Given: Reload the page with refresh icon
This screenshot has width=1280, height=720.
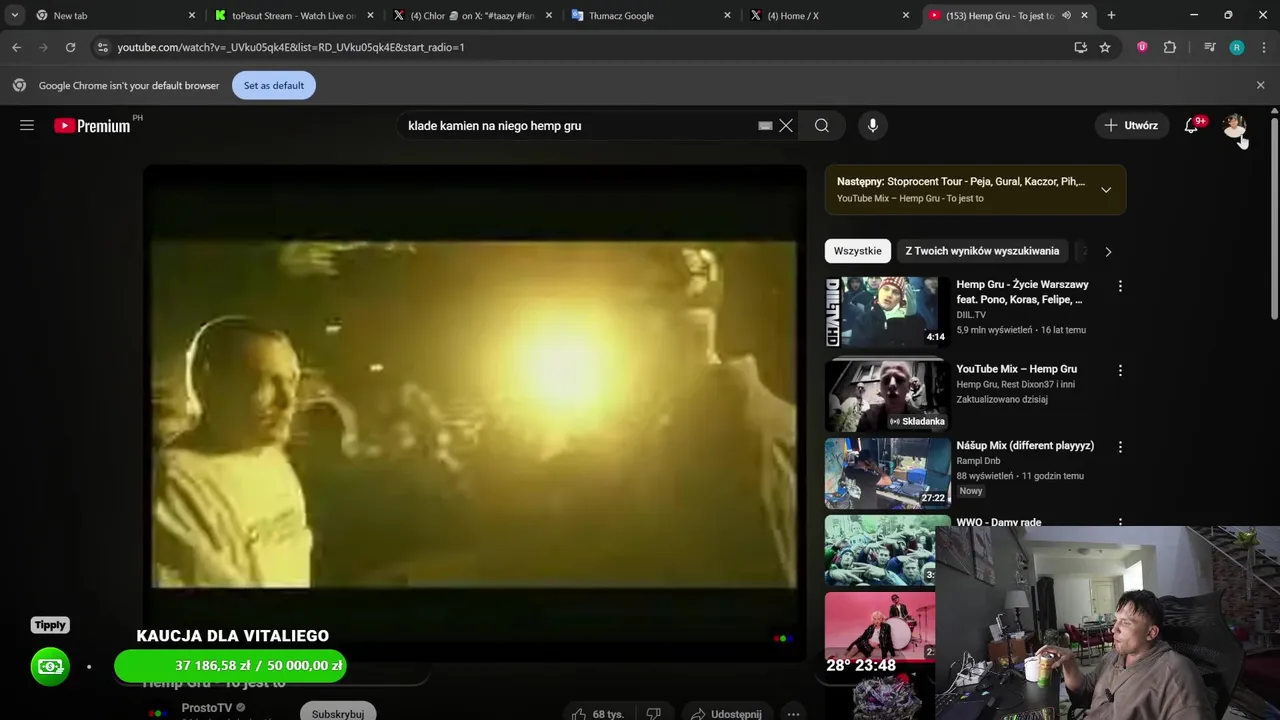Looking at the screenshot, I should tap(70, 47).
